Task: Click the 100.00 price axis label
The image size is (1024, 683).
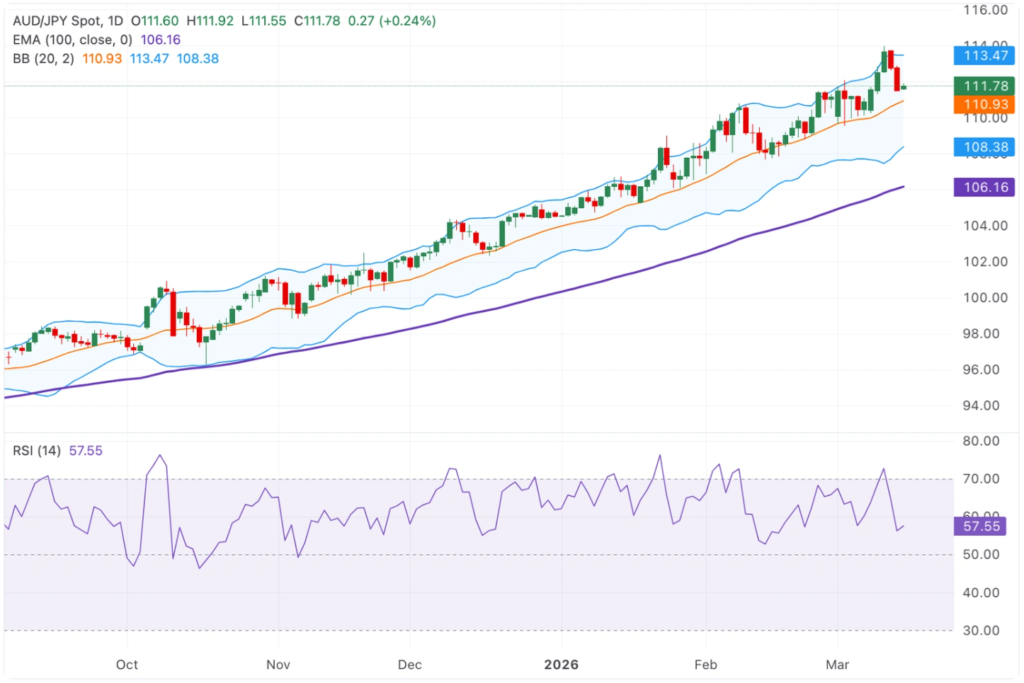Action: tap(984, 298)
